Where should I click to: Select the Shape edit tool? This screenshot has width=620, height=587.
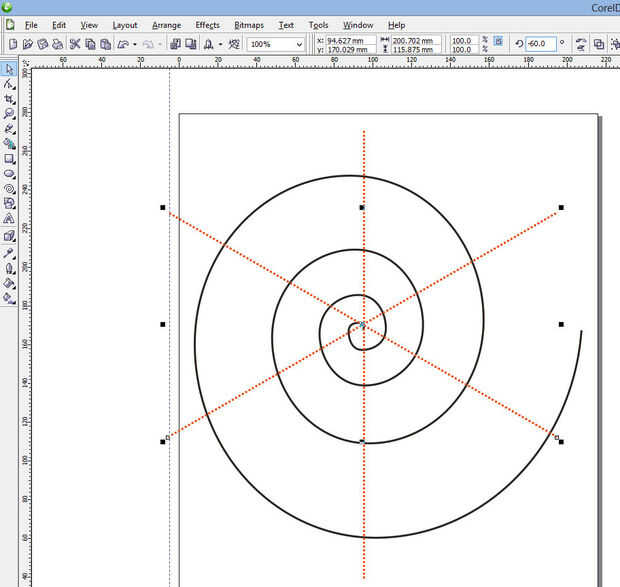(9, 85)
